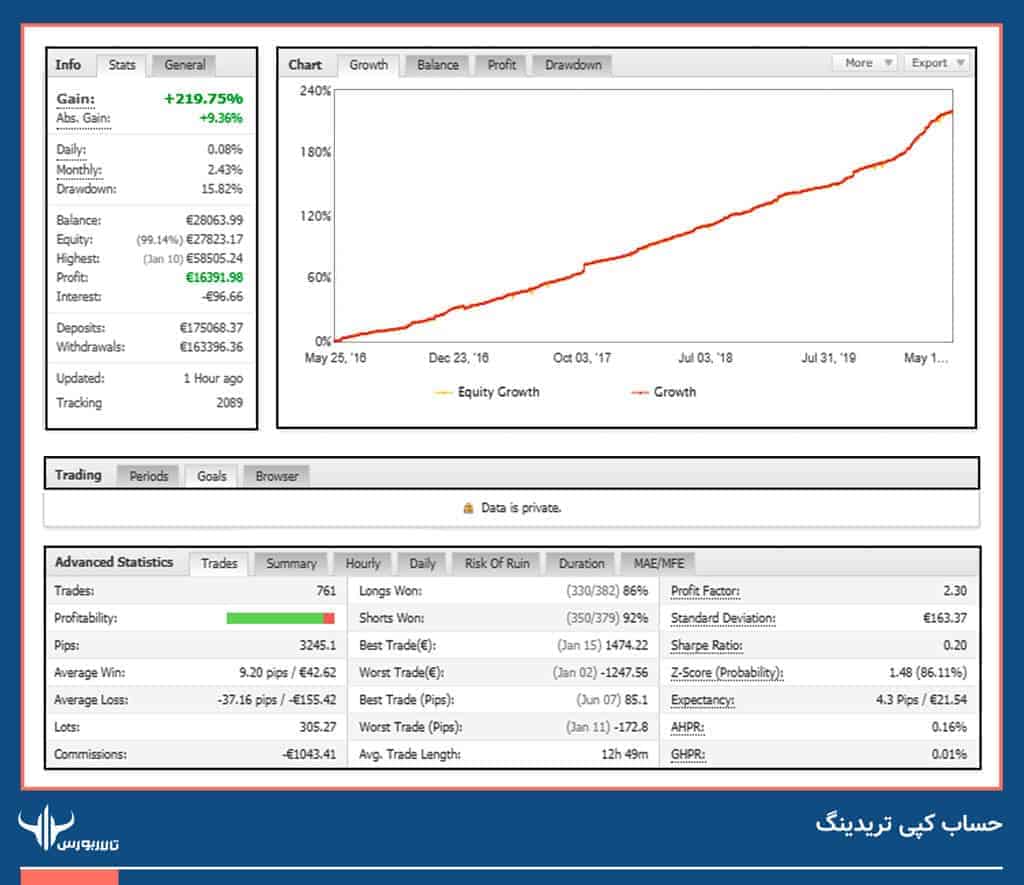Click inside the Growth chart area
The width and height of the screenshot is (1024, 885).
pyautogui.click(x=640, y=220)
